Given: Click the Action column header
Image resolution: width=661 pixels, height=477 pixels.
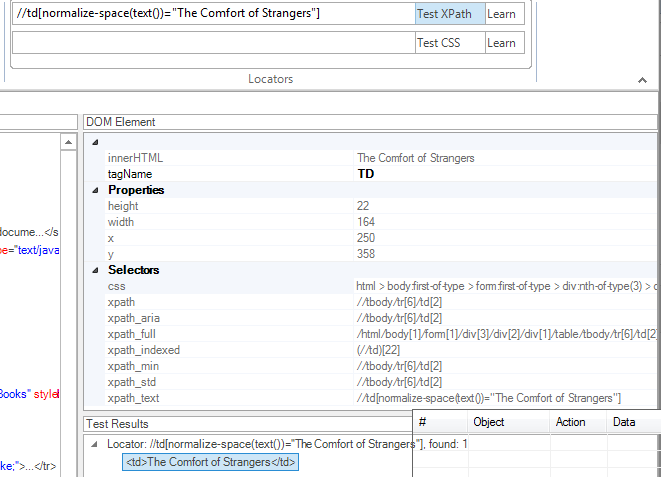Looking at the screenshot, I should coord(570,422).
